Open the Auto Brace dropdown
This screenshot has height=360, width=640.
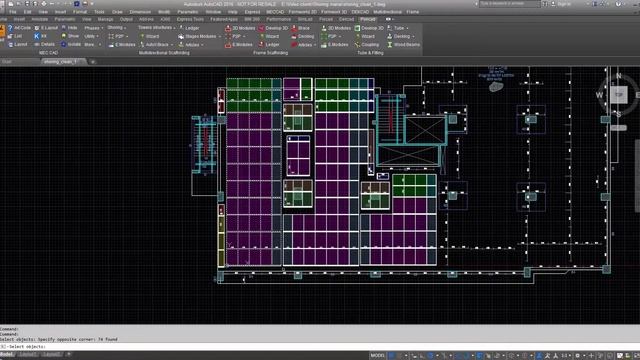[x=156, y=45]
